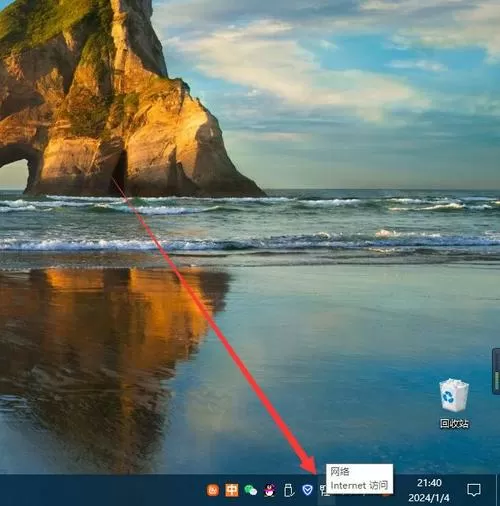Click the 'Internet 访问' tooltip line
The width and height of the screenshot is (500, 506).
pos(359,485)
